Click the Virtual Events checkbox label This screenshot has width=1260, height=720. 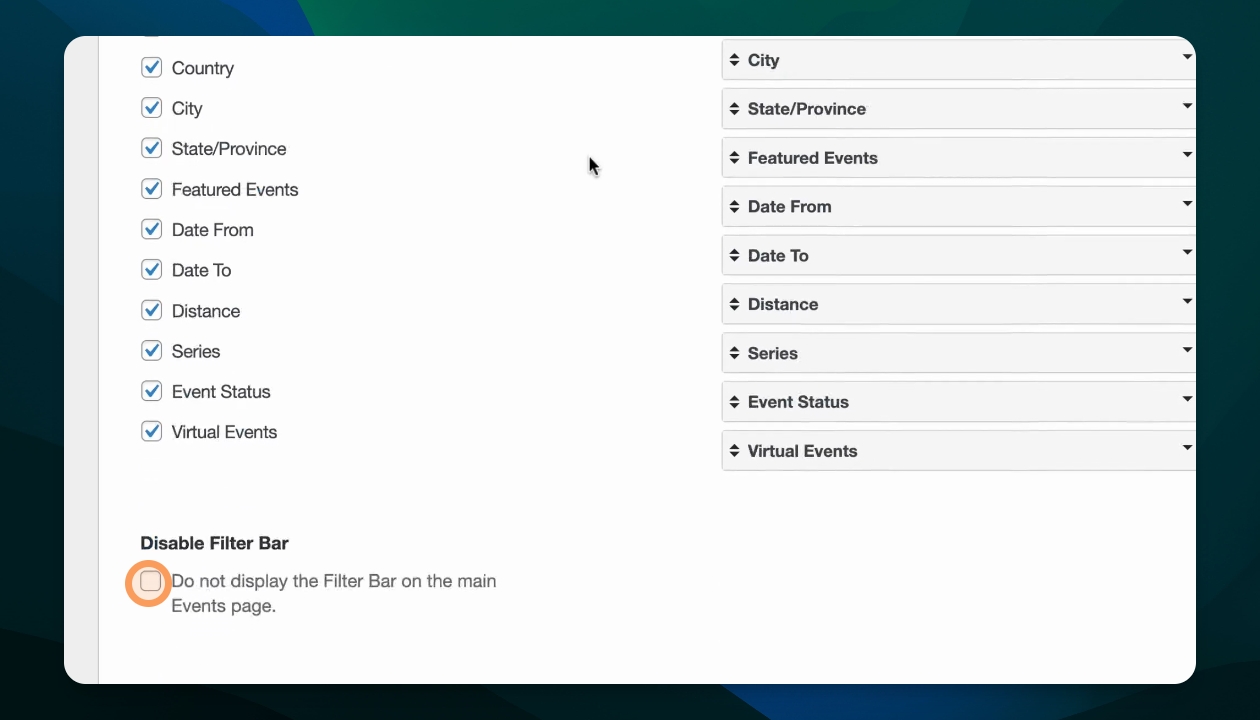pos(225,432)
